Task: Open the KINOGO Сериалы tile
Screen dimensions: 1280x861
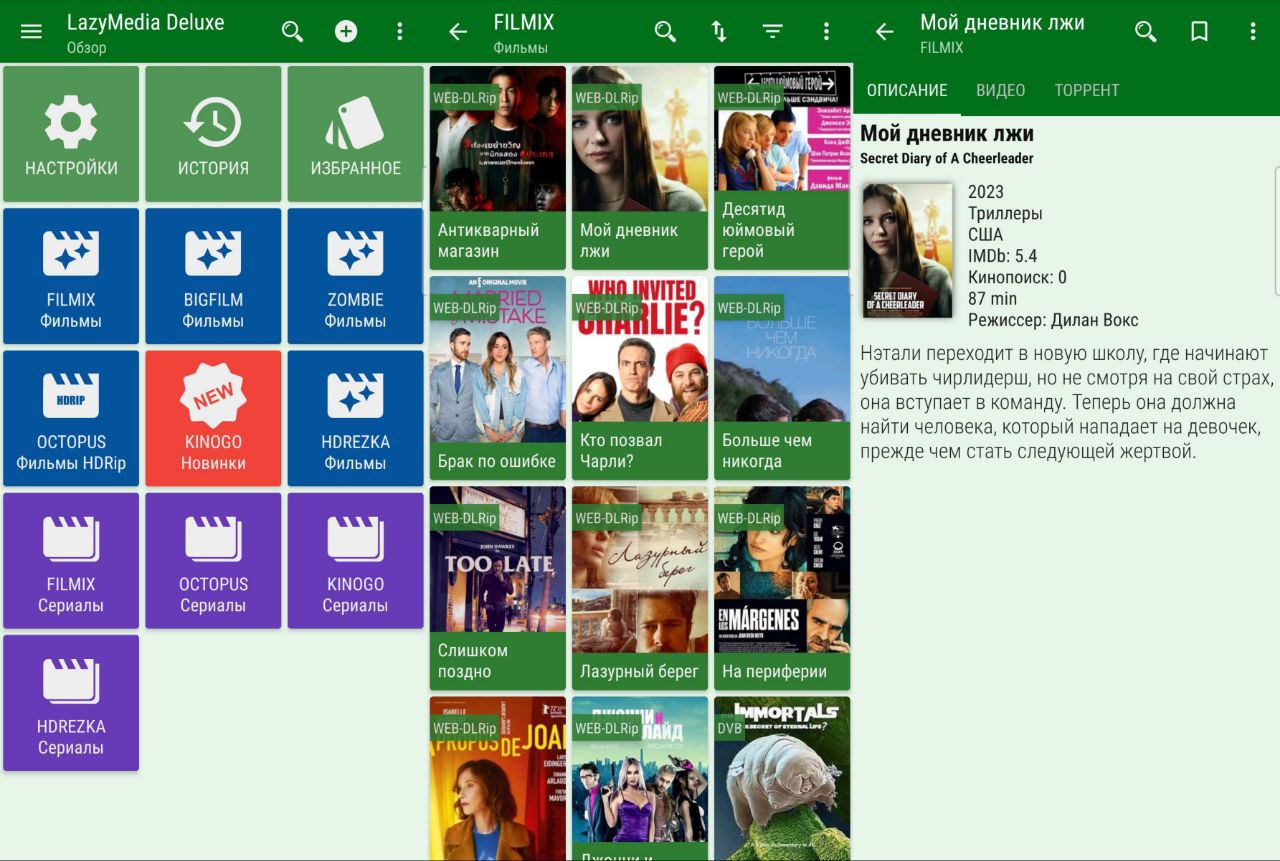Action: pyautogui.click(x=355, y=561)
